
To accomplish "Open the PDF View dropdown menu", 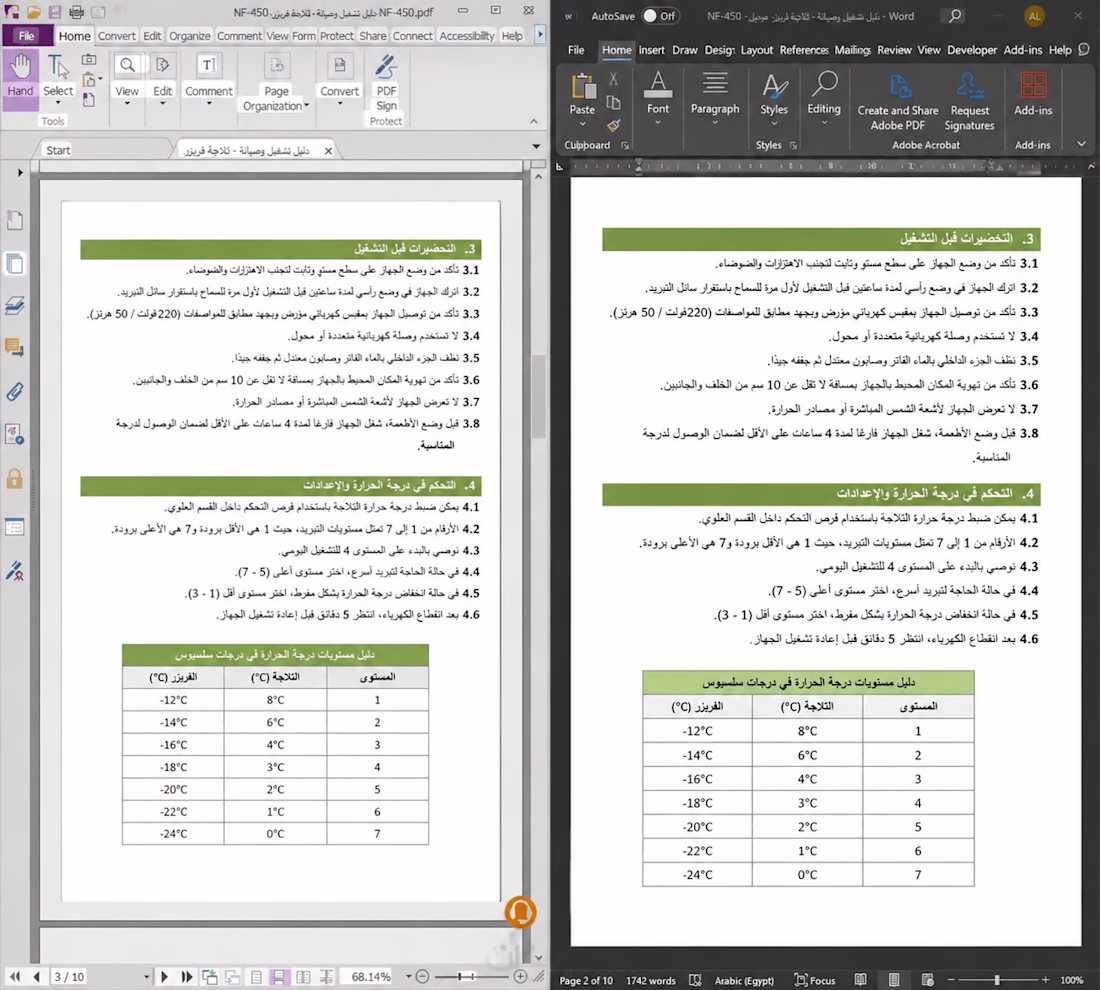I will [x=127, y=103].
